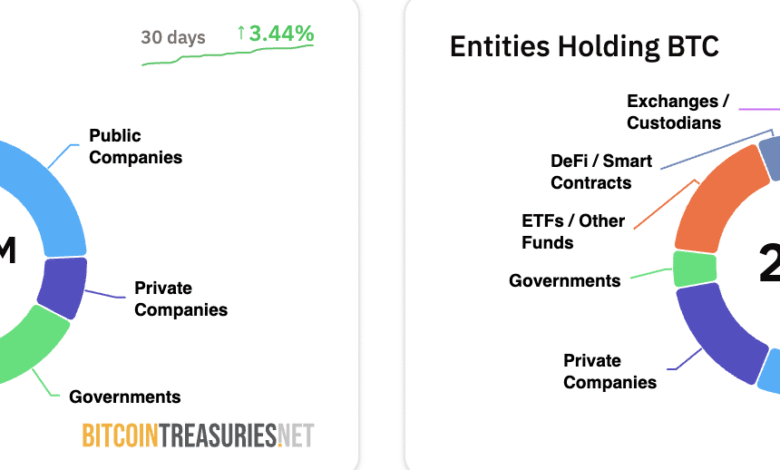Screen dimensions: 780x470
Task: Click the small green Governments segment in right chart
Action: click(x=695, y=269)
